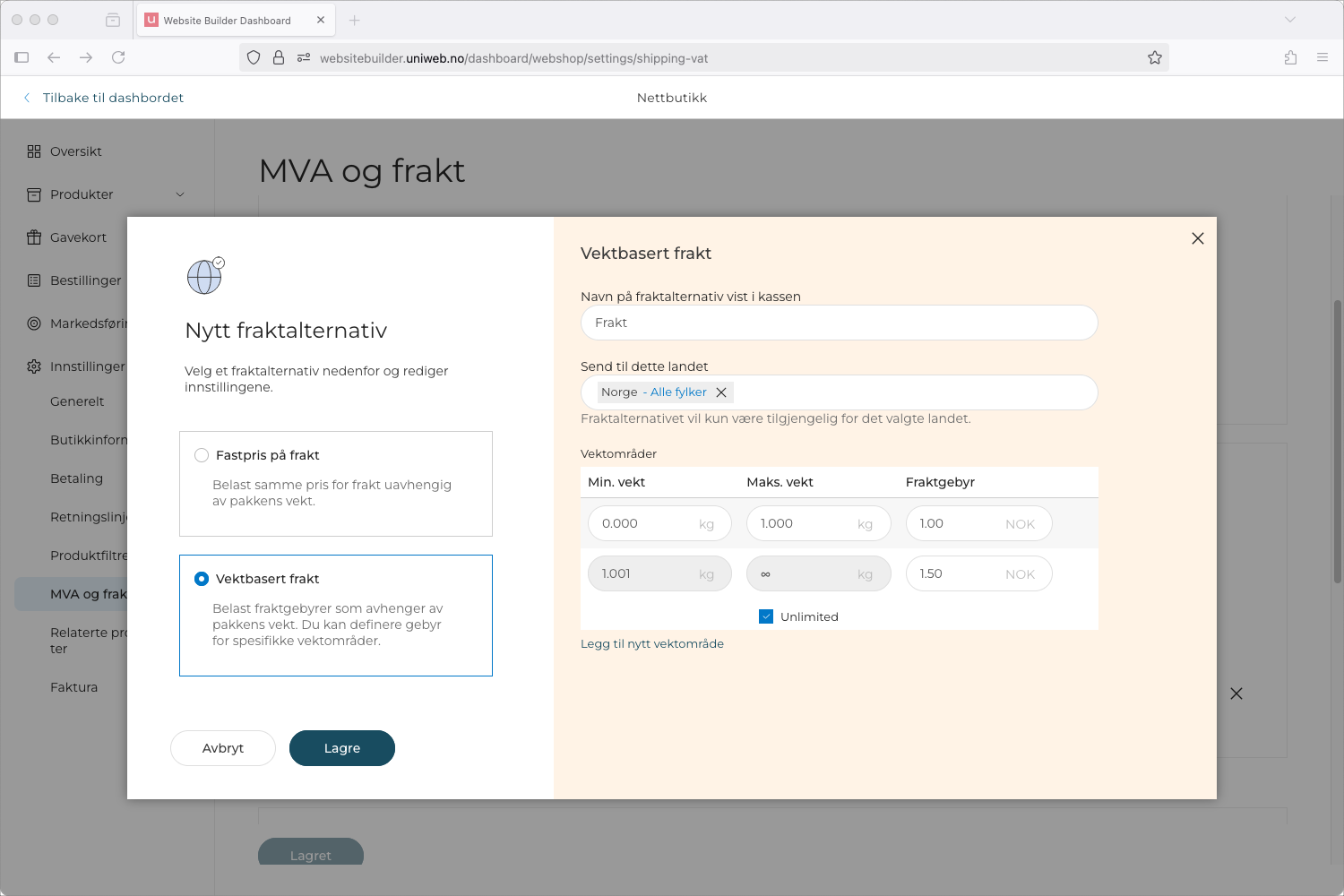The image size is (1344, 896).
Task: Click the Alle fylker link in the country tag
Action: pos(678,392)
